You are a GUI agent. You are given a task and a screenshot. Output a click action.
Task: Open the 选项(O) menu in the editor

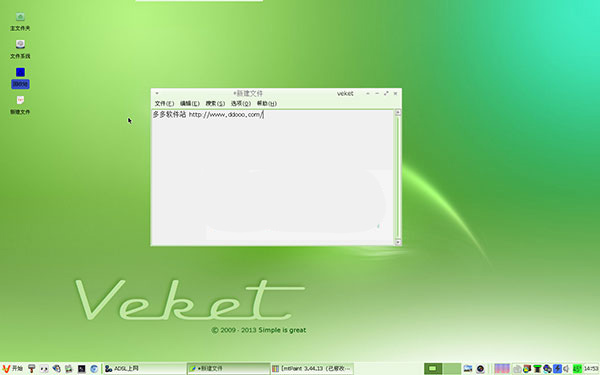(241, 103)
